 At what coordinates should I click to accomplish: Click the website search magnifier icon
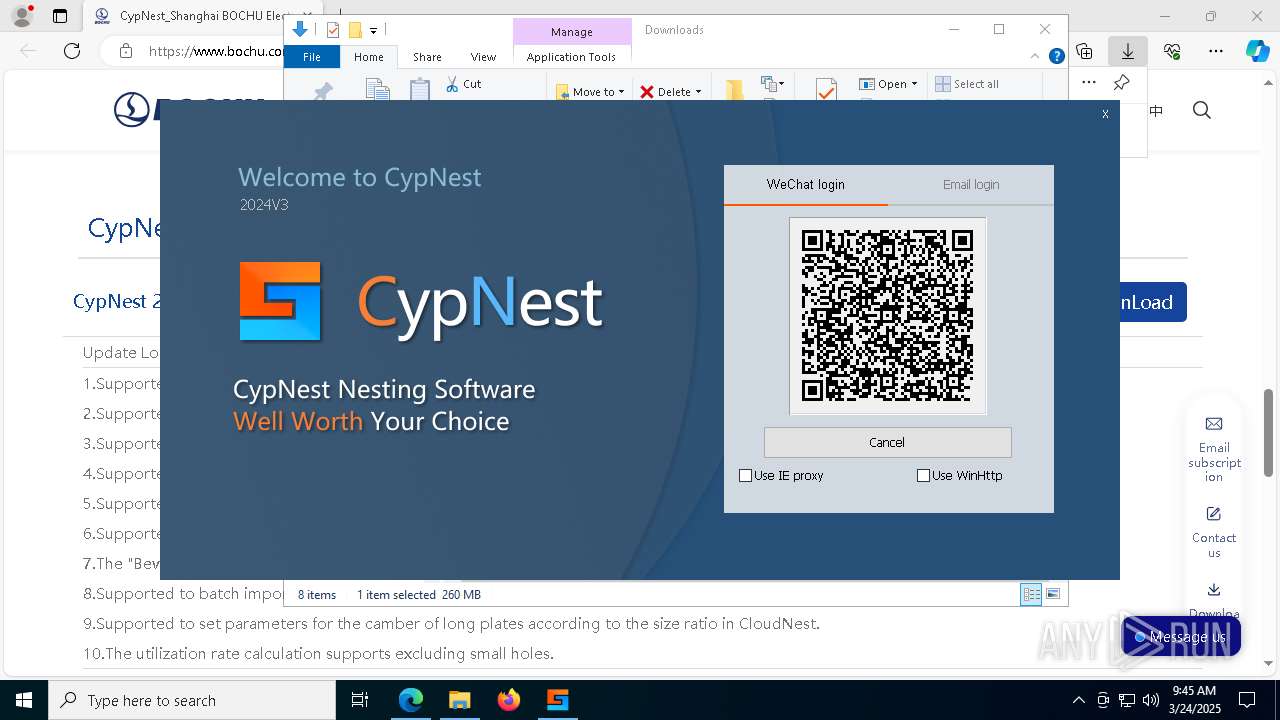1202,111
